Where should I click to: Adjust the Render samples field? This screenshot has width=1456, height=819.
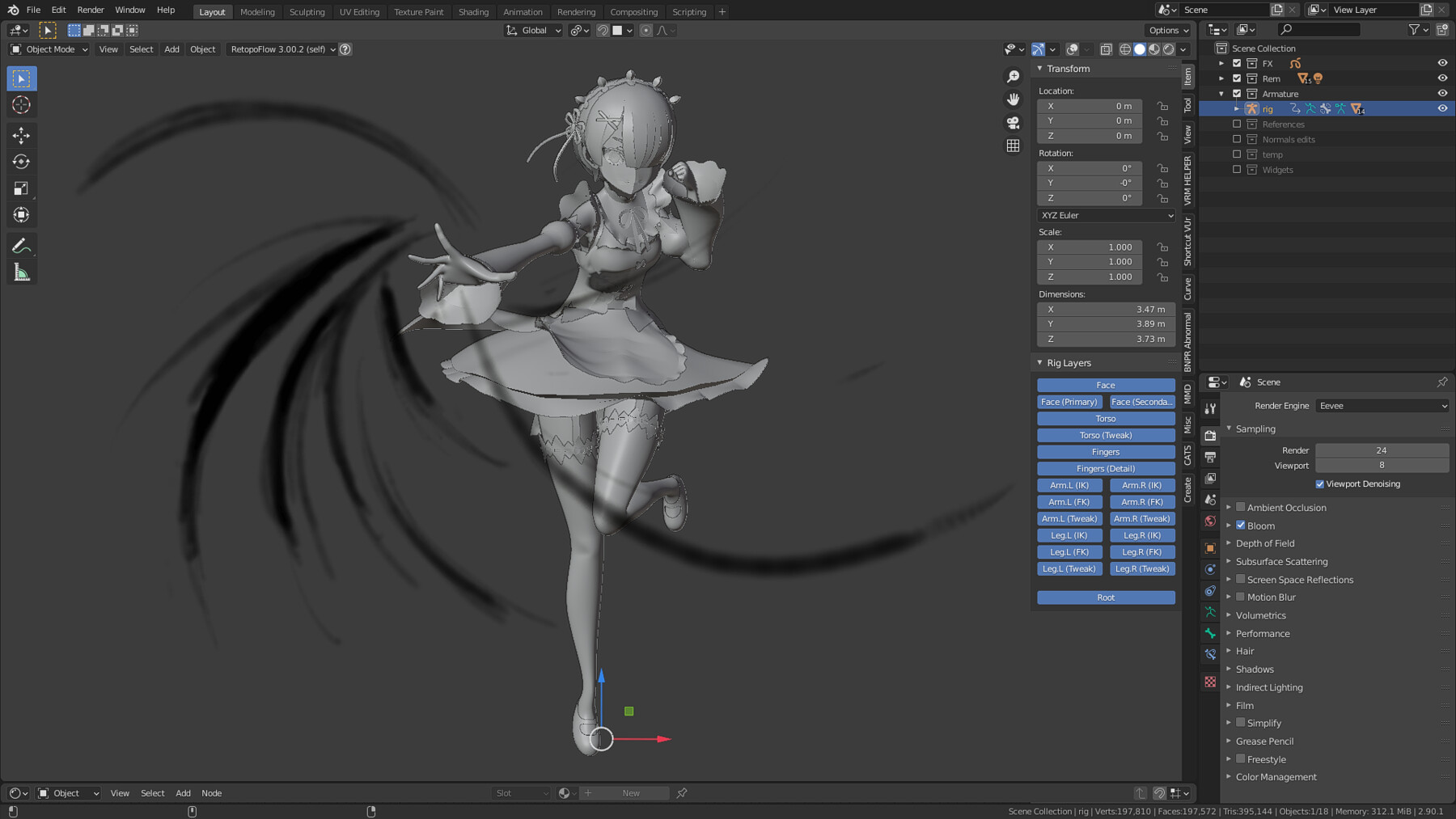(x=1382, y=450)
